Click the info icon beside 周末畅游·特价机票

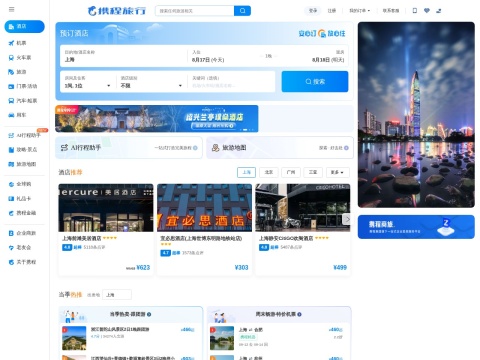coord(299,314)
